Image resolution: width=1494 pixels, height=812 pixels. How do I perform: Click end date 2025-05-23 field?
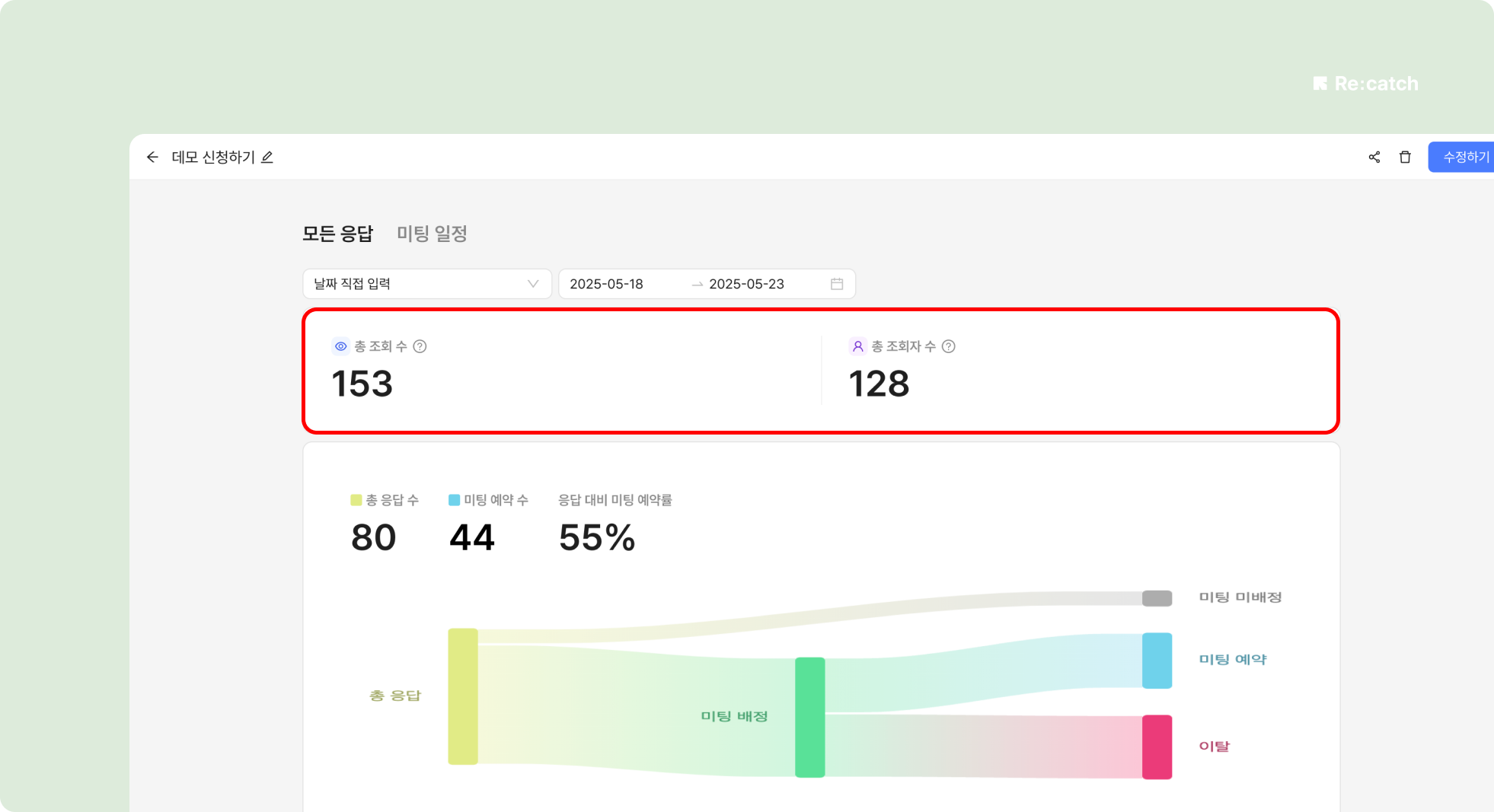click(746, 284)
